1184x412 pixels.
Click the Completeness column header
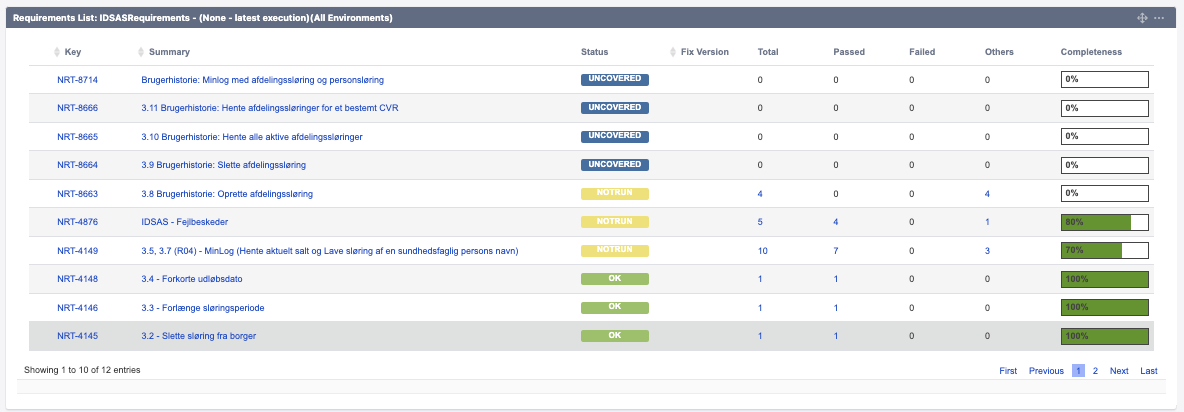click(x=1091, y=52)
